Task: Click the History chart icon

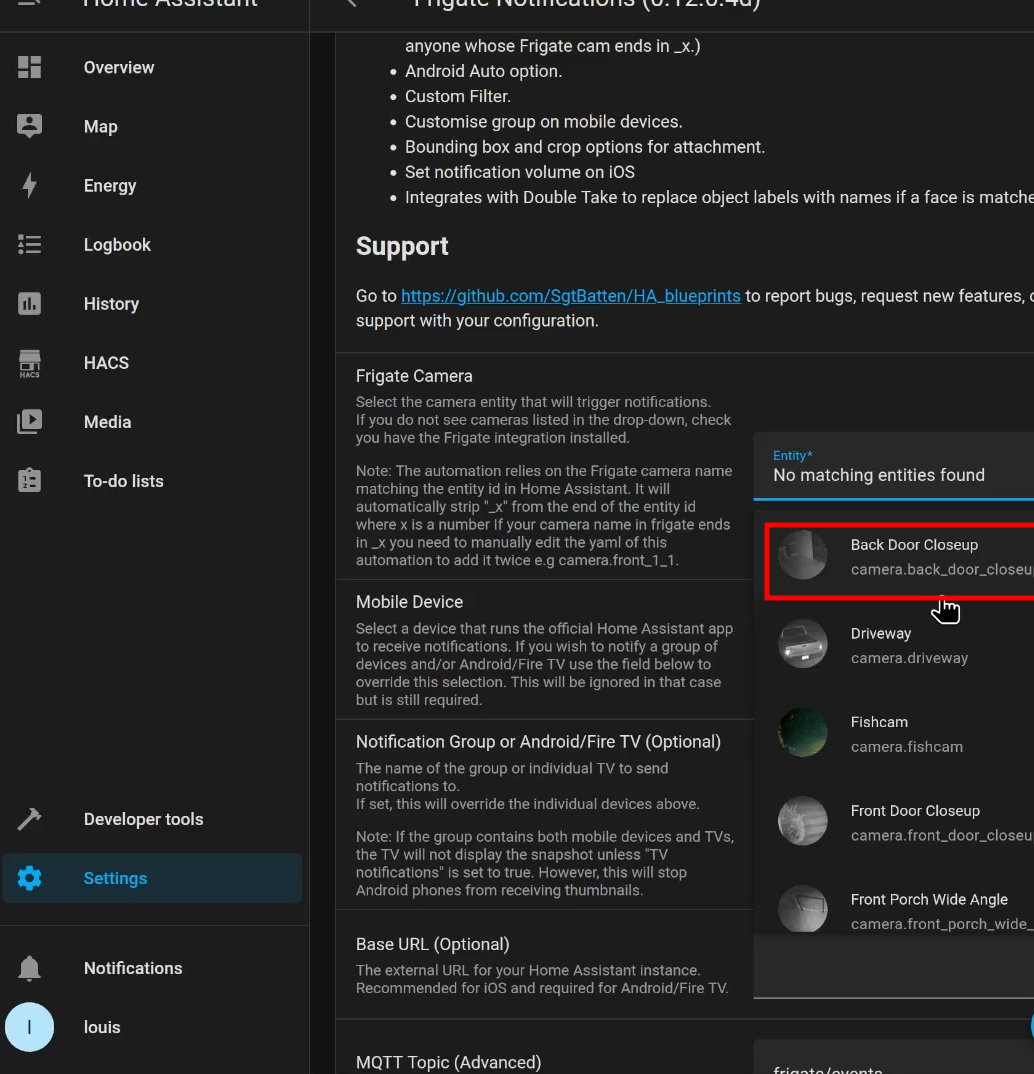Action: [29, 303]
